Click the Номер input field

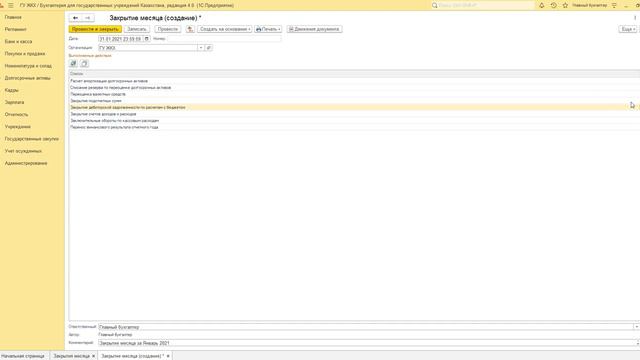coord(224,39)
